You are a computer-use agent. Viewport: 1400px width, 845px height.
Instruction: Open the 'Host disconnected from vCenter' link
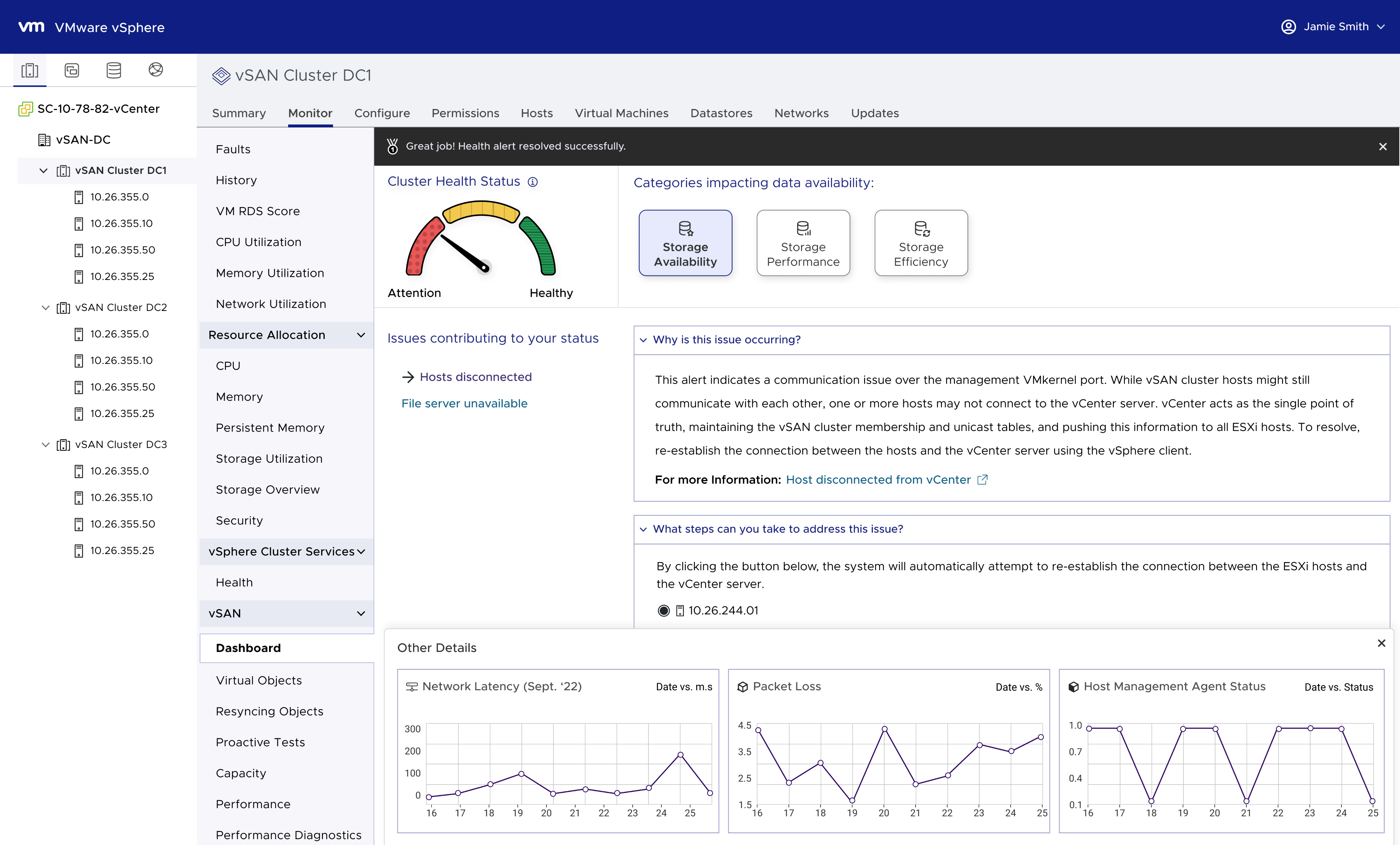pos(878,480)
